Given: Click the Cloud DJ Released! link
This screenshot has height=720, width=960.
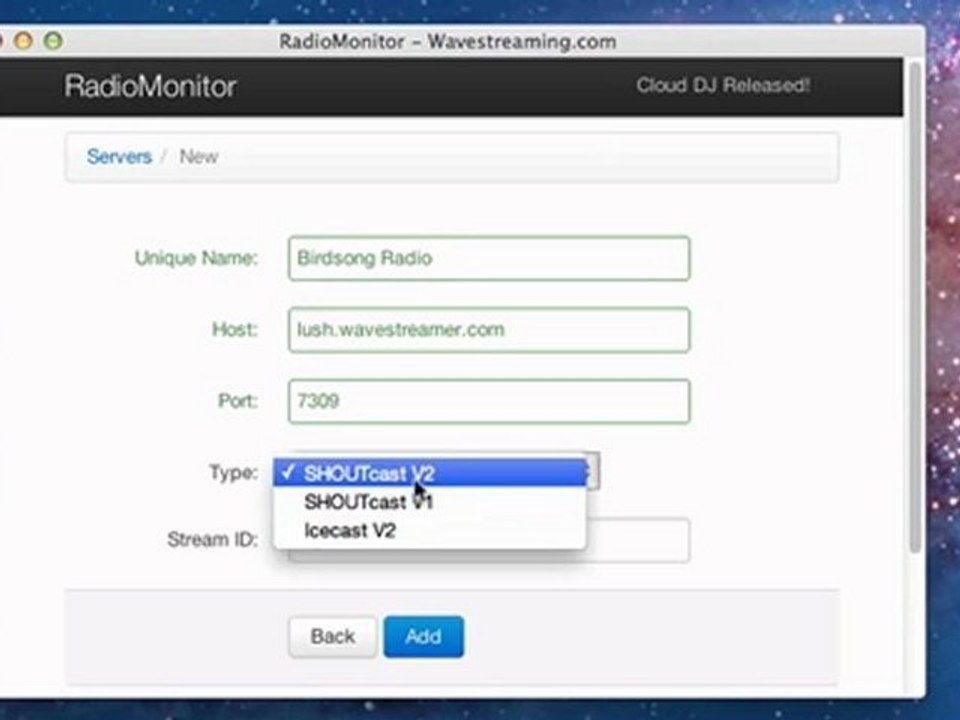Looking at the screenshot, I should (x=723, y=85).
